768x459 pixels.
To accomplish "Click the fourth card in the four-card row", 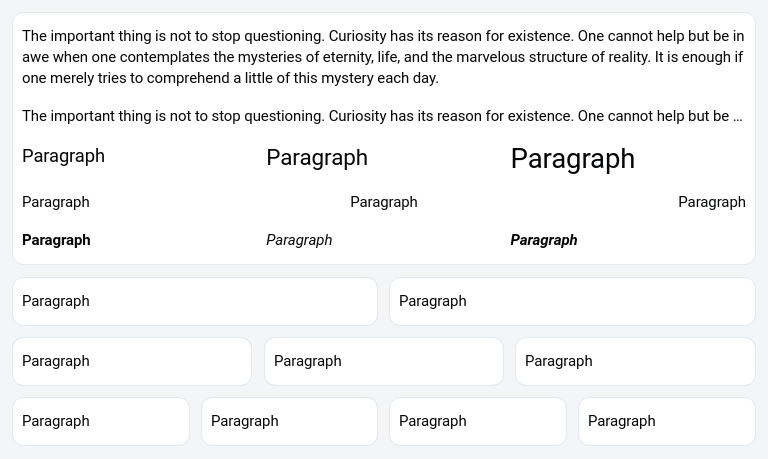I will pyautogui.click(x=667, y=421).
